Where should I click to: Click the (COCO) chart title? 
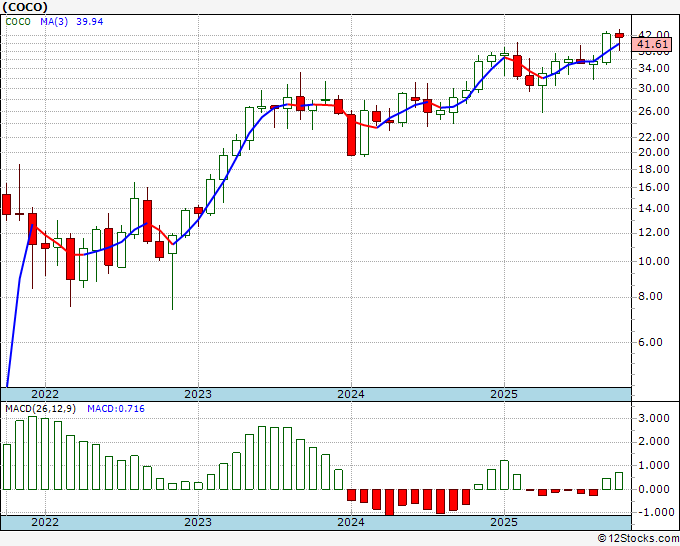click(25, 7)
